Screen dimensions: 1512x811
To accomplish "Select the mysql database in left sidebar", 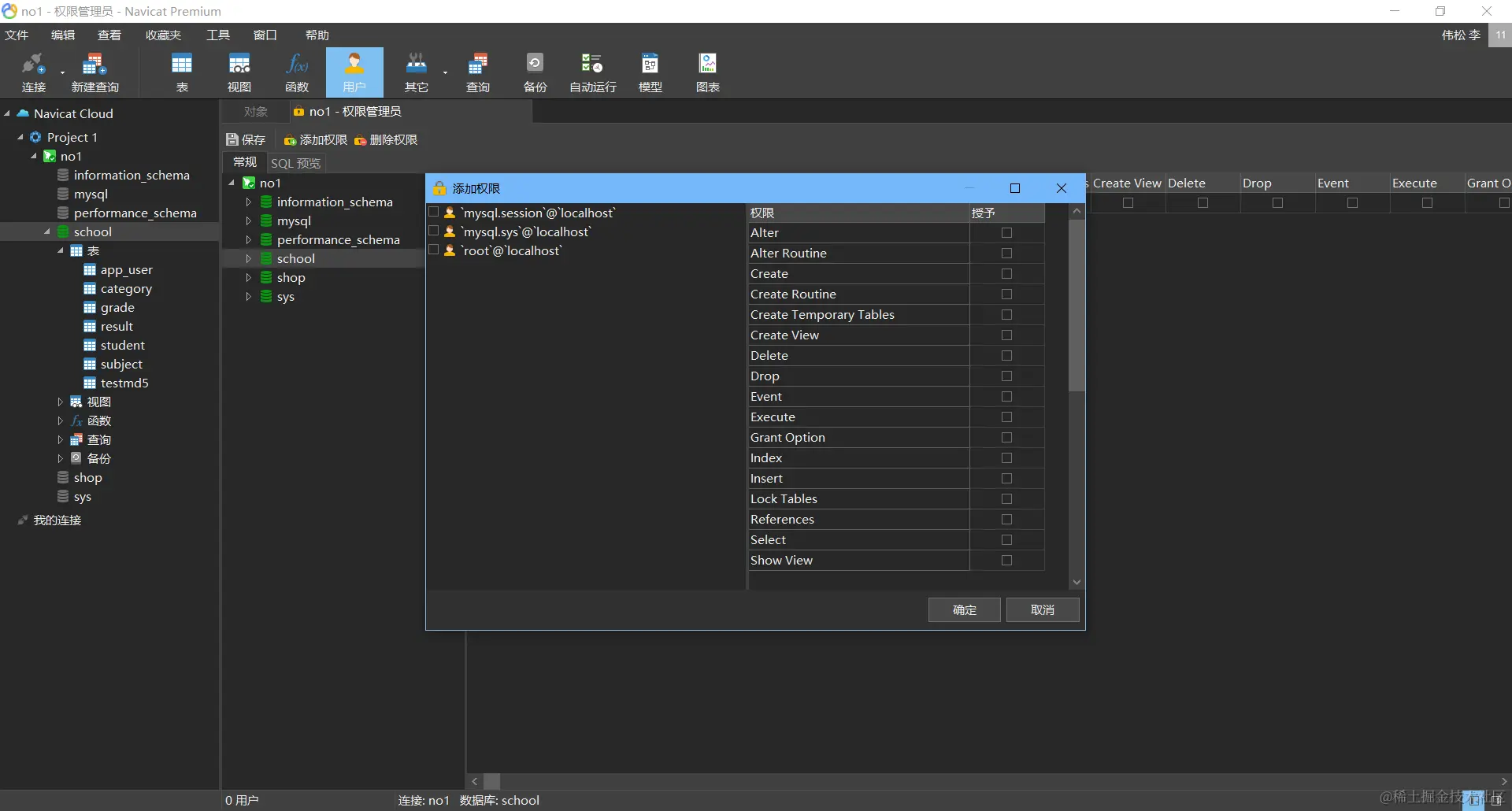I will [91, 194].
